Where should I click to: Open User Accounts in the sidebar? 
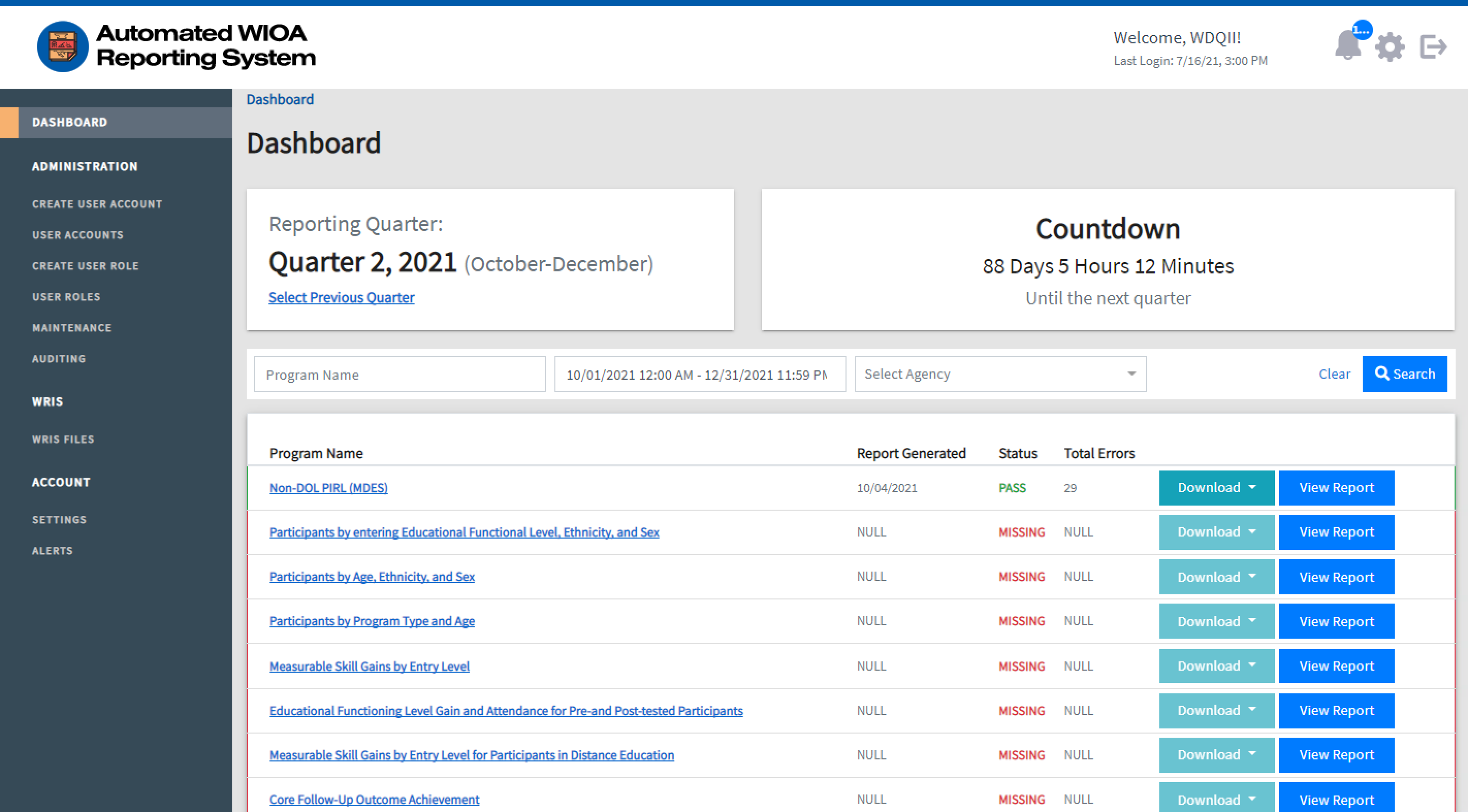tap(77, 235)
